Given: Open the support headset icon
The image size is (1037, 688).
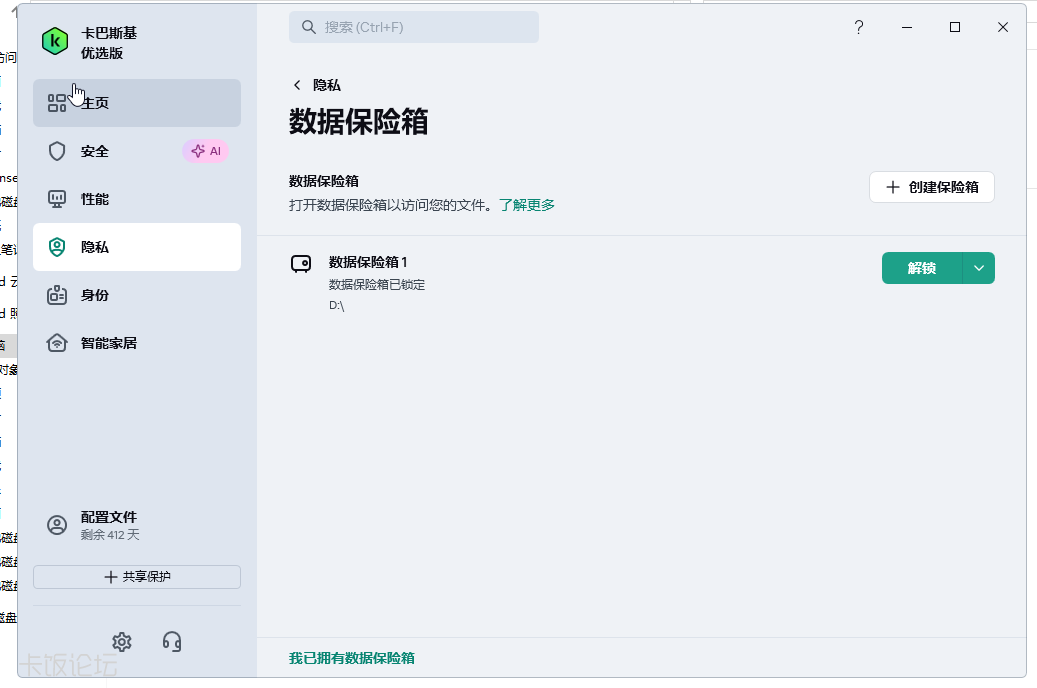Looking at the screenshot, I should pyautogui.click(x=172, y=642).
